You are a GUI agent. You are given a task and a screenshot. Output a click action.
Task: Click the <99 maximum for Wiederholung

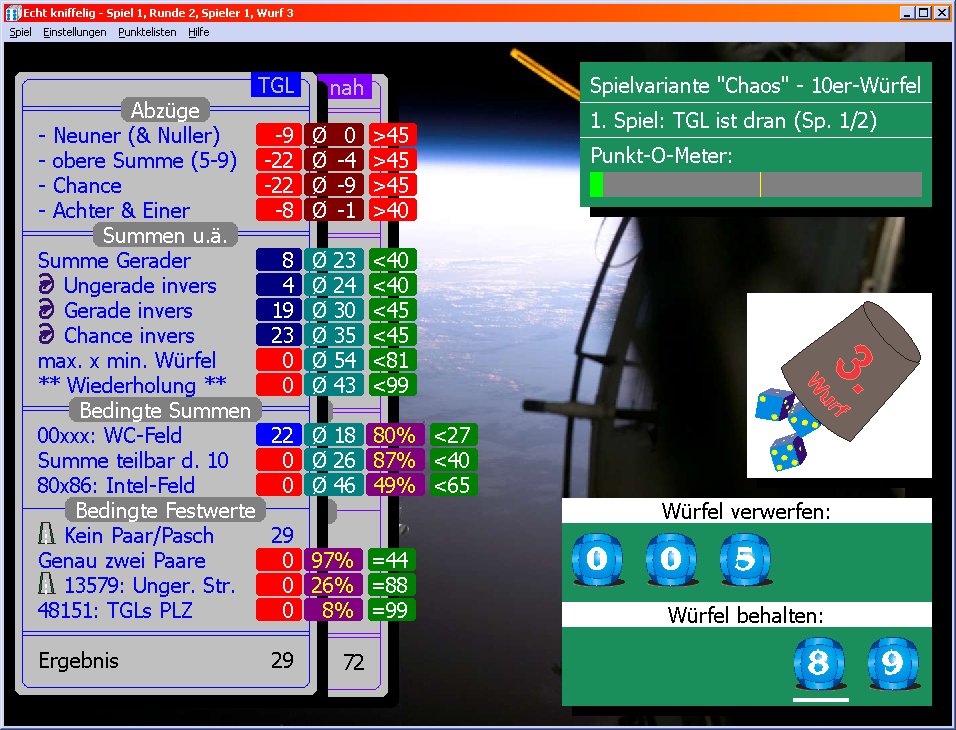pyautogui.click(x=392, y=385)
